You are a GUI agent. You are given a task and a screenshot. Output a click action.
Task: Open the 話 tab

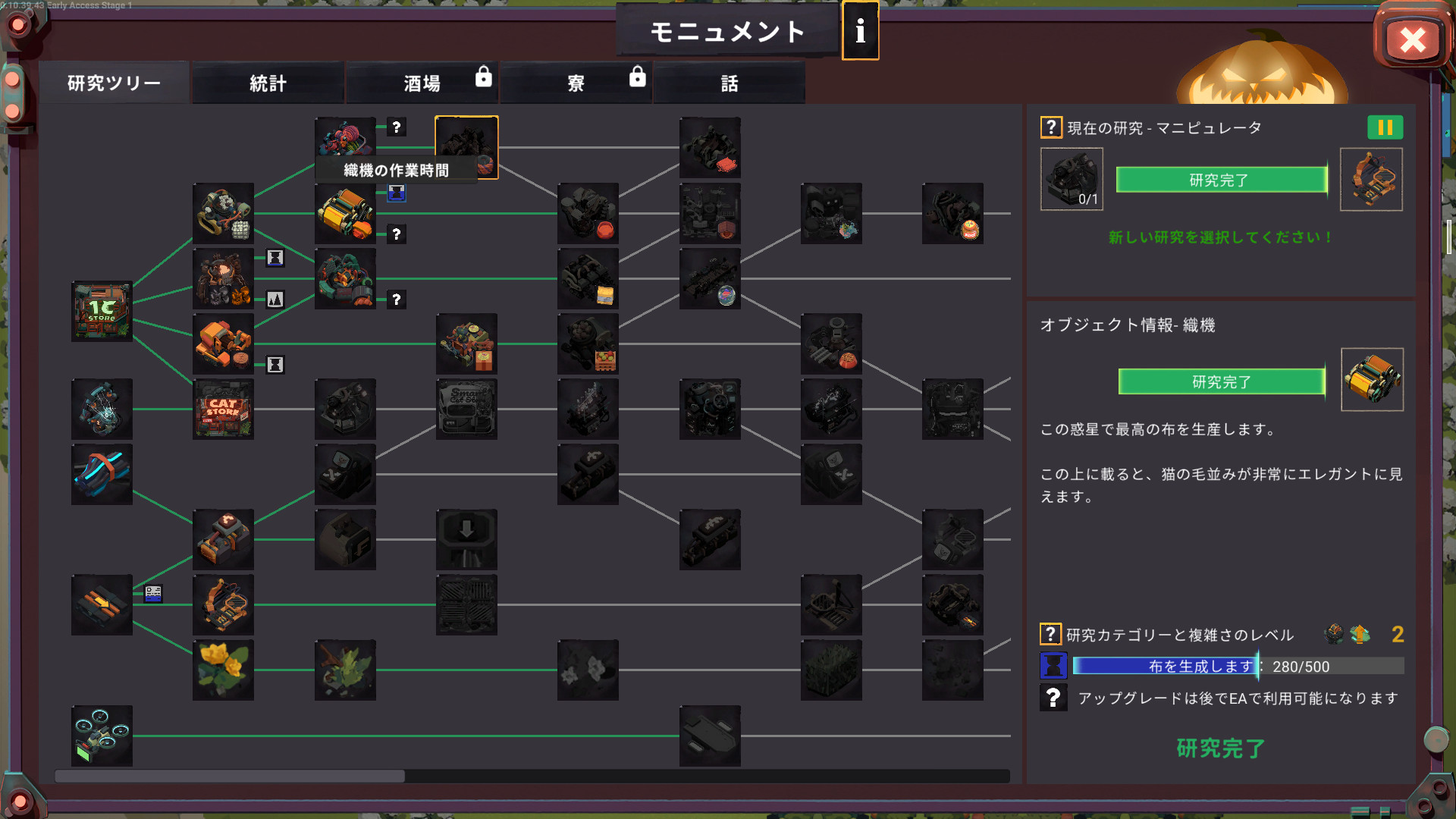[729, 83]
